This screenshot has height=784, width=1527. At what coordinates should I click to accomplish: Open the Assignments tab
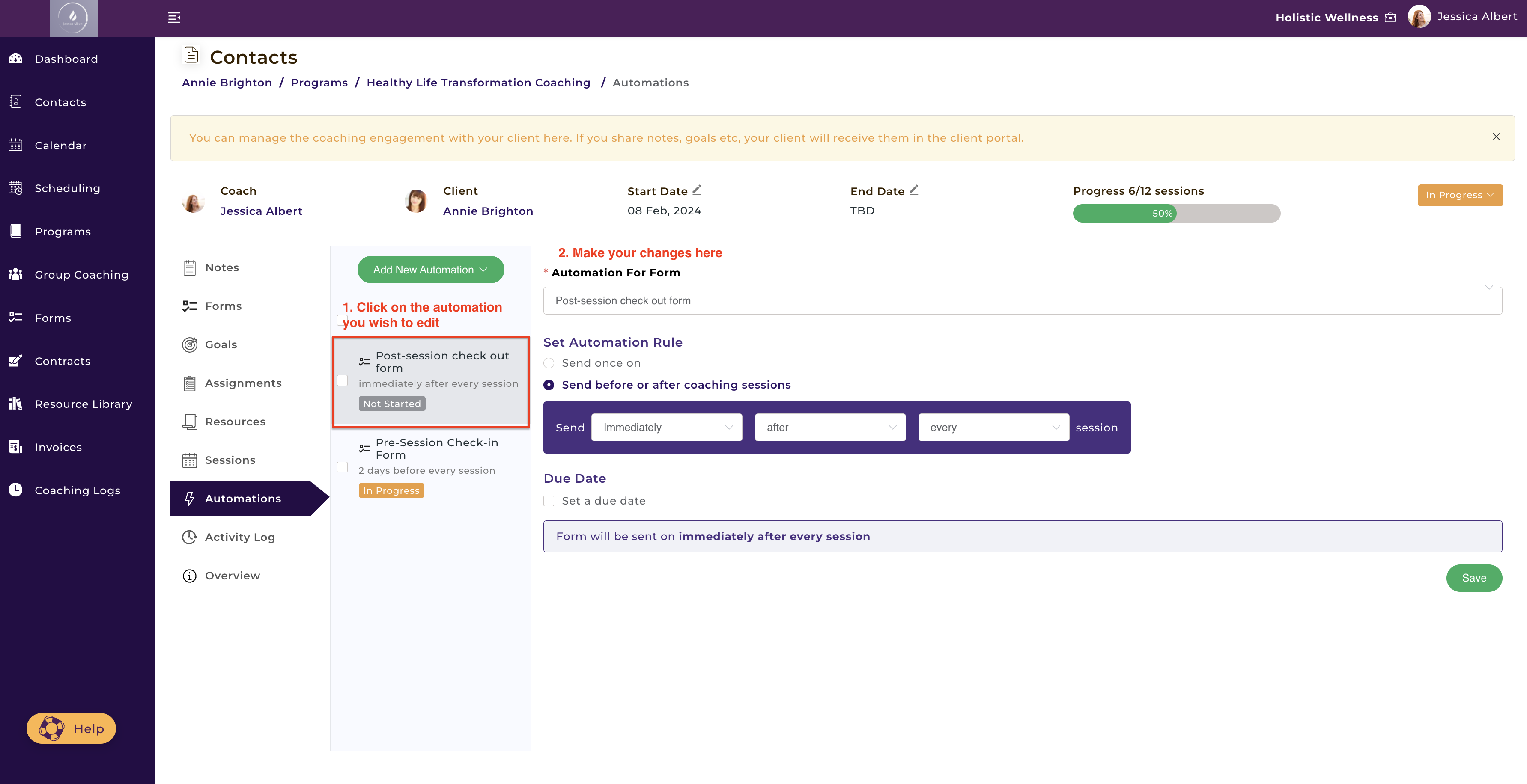coord(243,383)
